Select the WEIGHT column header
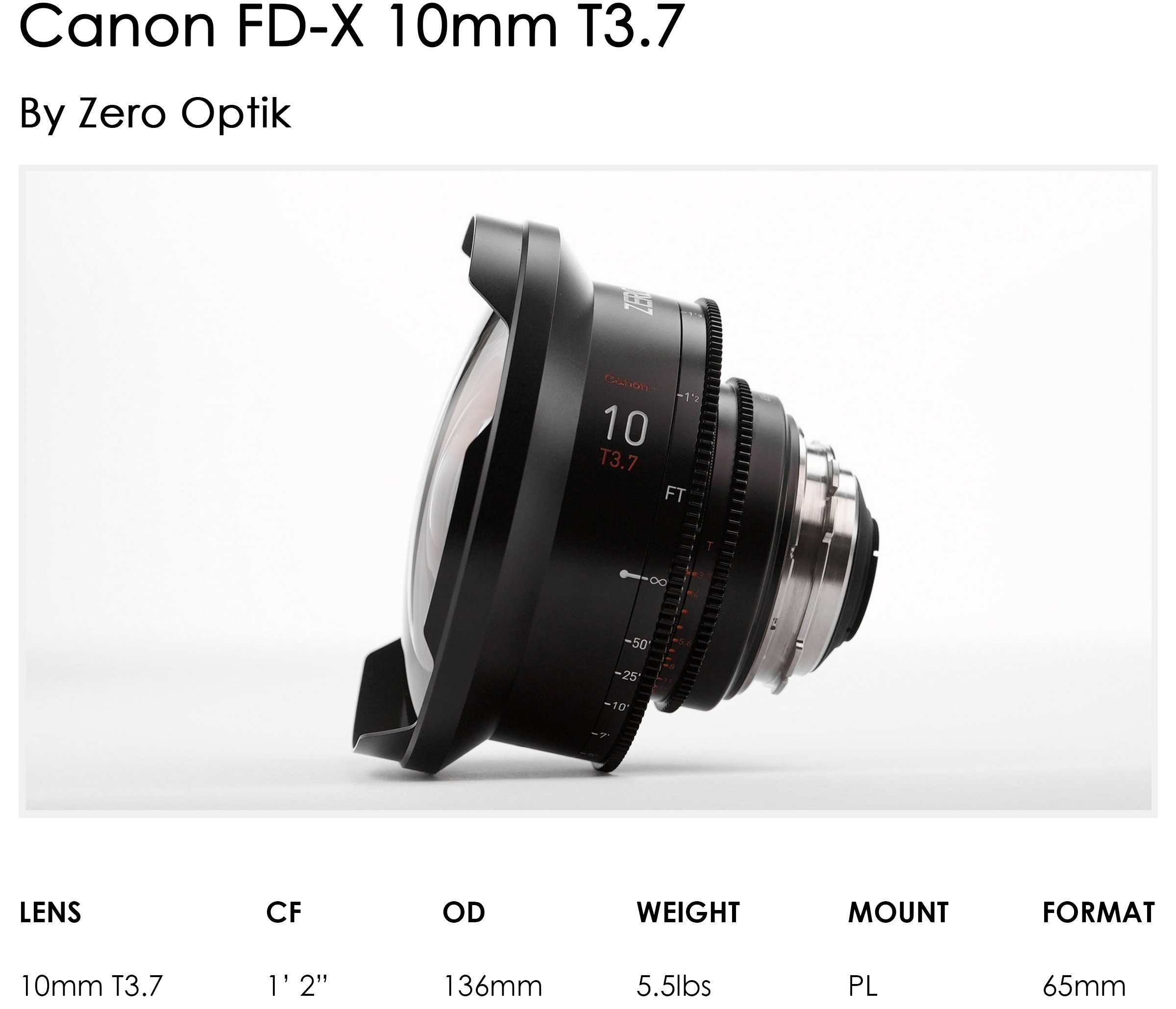Viewport: 1176px width, 1009px height. pyautogui.click(x=688, y=912)
